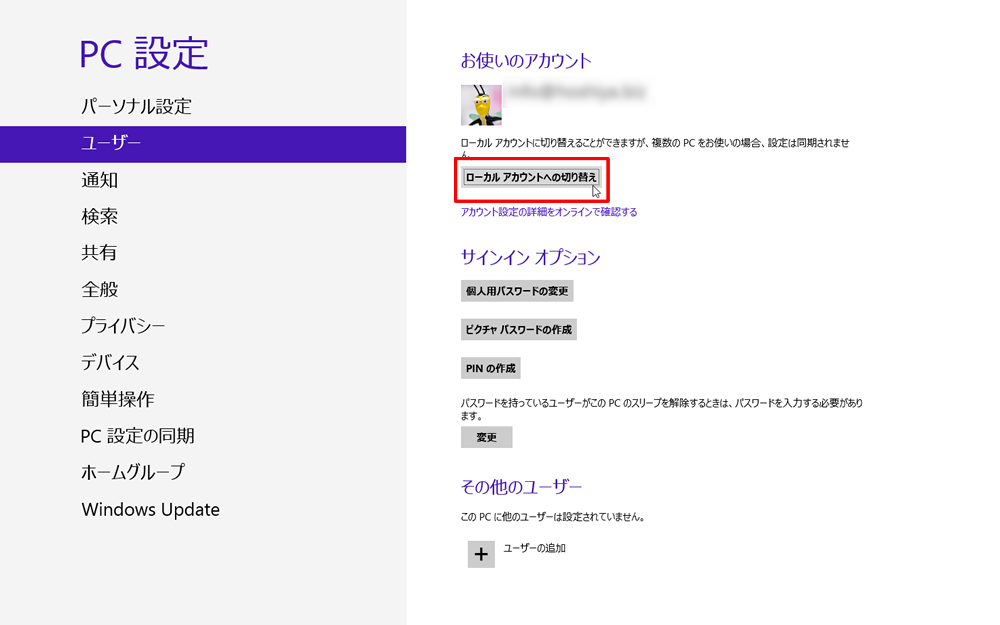Click text この PC に他のユーザーは設定されていません。
The image size is (1000, 625).
click(x=552, y=517)
